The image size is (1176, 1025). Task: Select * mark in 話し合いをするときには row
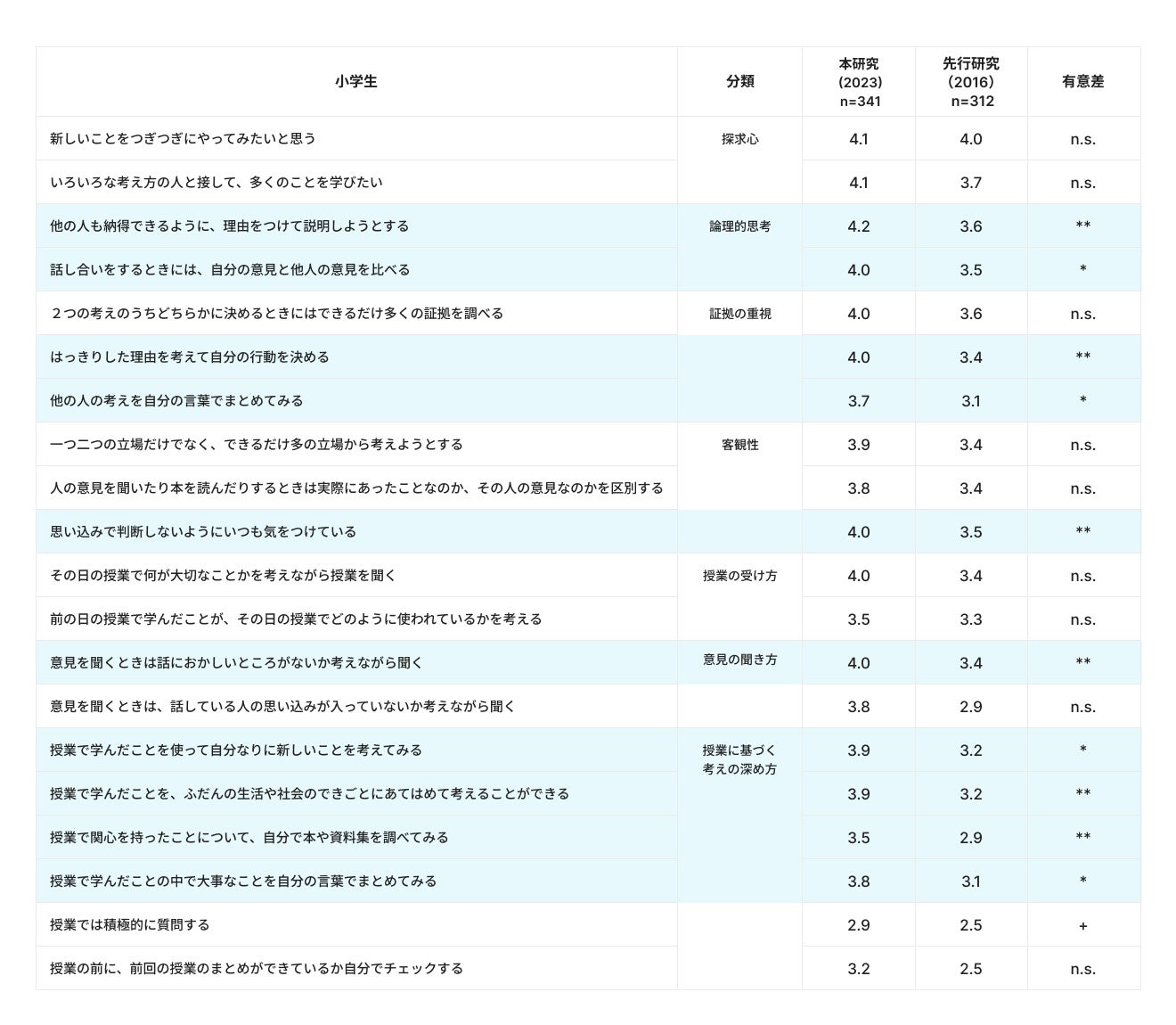click(1083, 269)
